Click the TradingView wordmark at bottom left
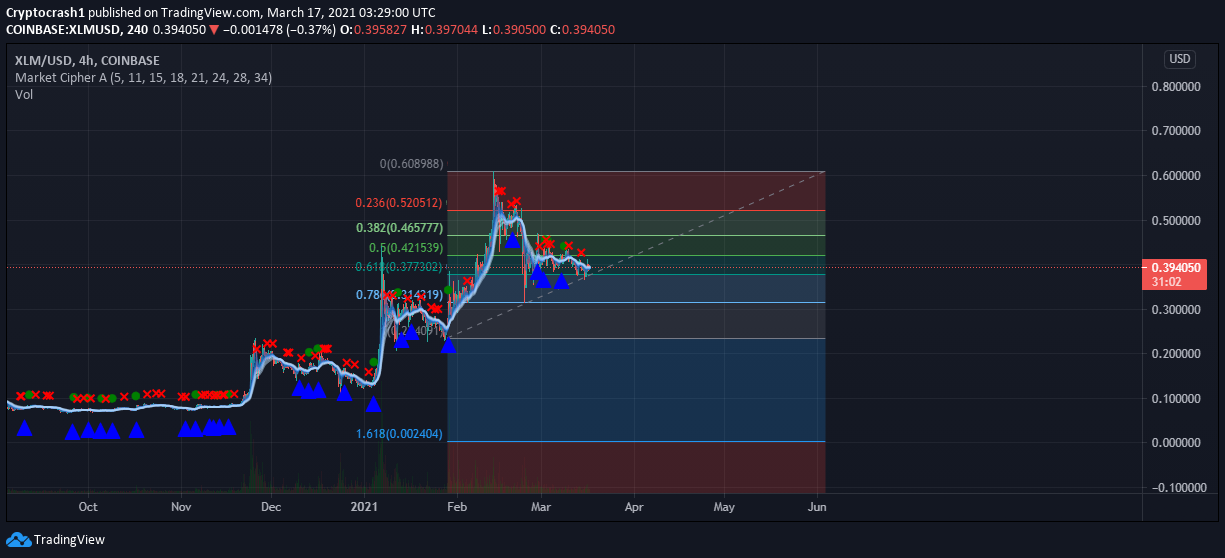 (x=69, y=540)
